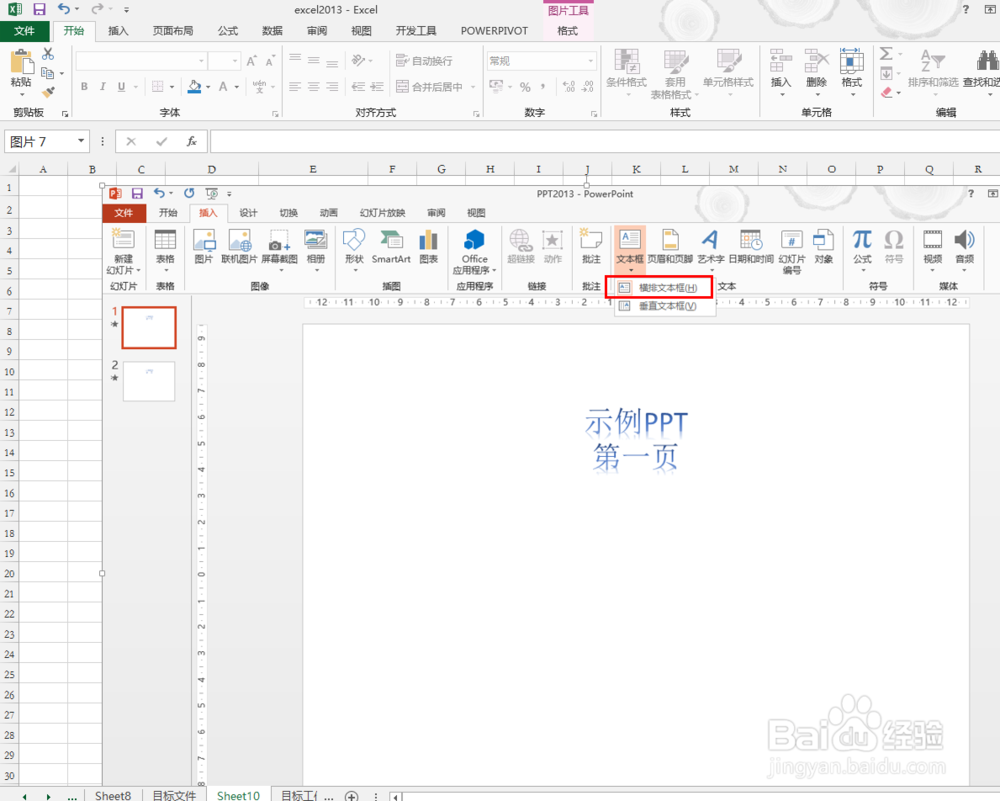Switch to sheet tab Sheet8

113,795
